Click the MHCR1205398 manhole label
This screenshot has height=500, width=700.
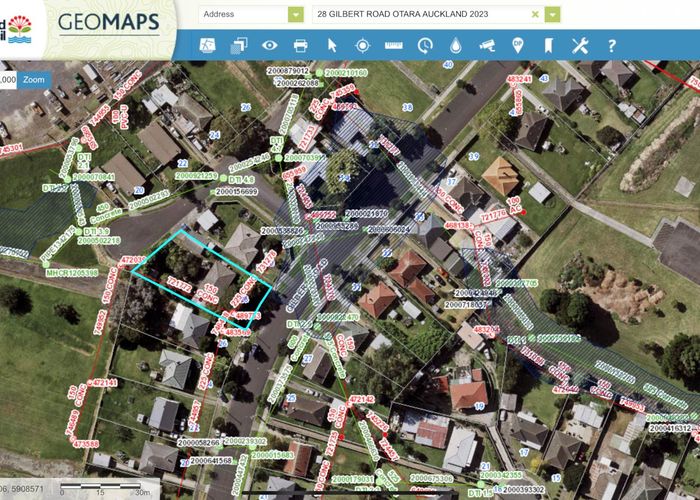(72, 272)
